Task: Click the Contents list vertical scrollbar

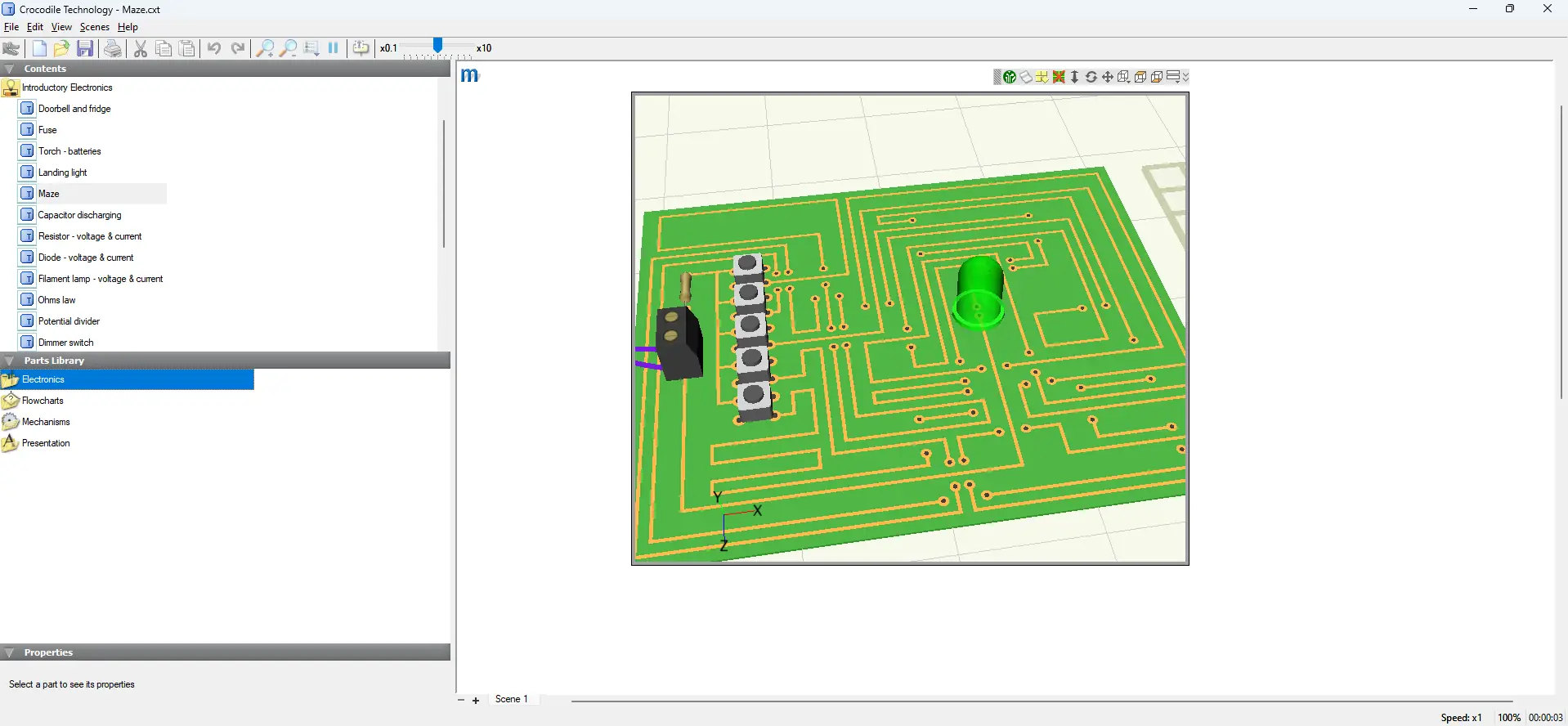Action: pyautogui.click(x=444, y=183)
